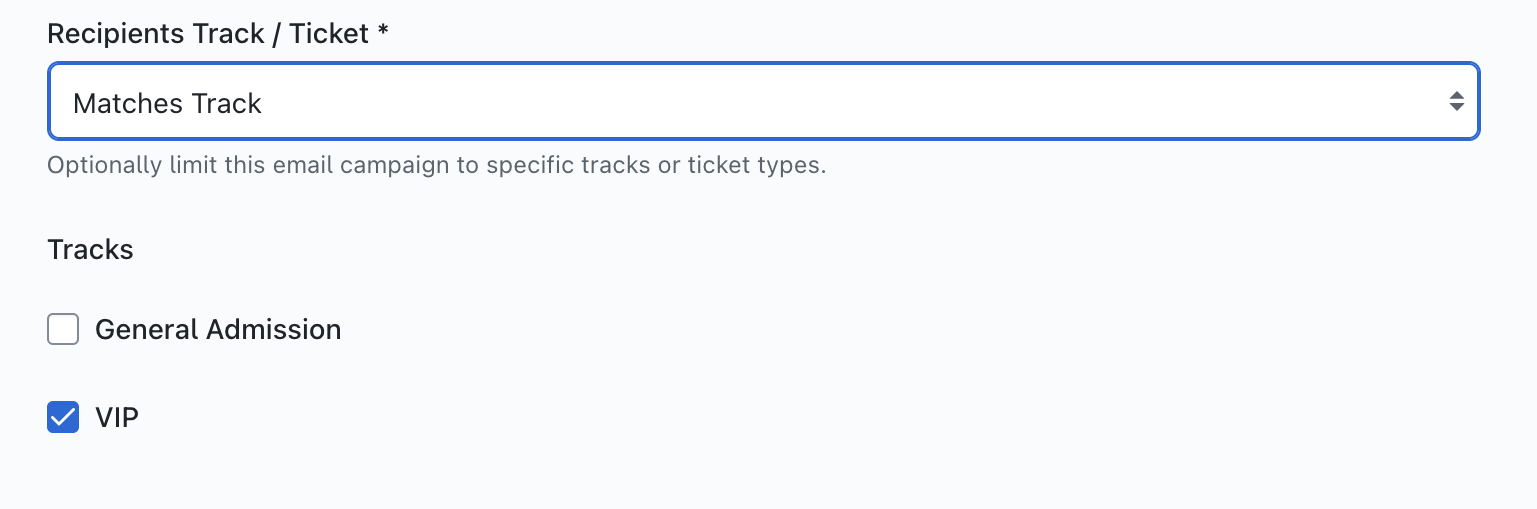This screenshot has width=1537, height=509.
Task: Click the "Recipients Track / Ticket" field label
Action: pyautogui.click(x=208, y=33)
